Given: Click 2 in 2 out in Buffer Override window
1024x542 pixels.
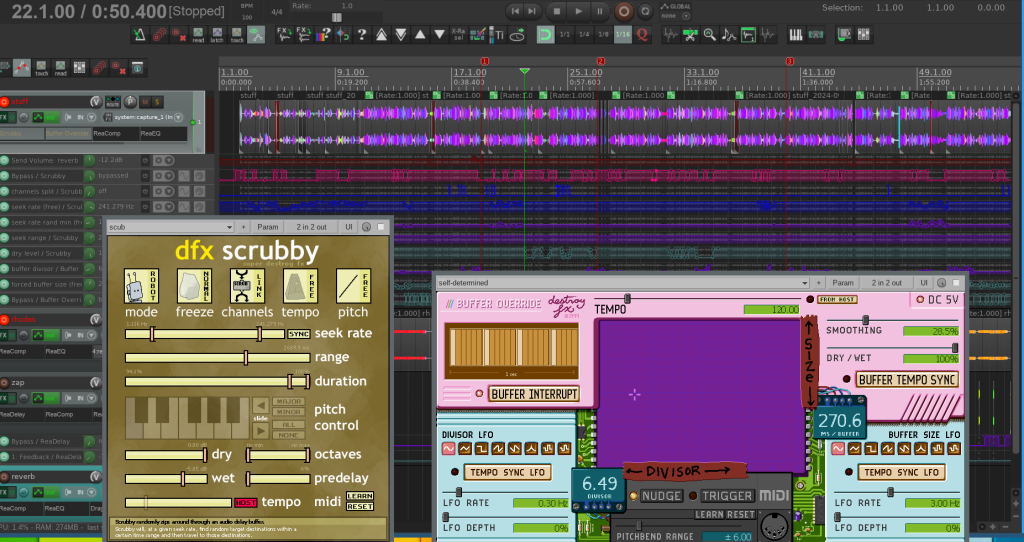Looking at the screenshot, I should pyautogui.click(x=886, y=283).
